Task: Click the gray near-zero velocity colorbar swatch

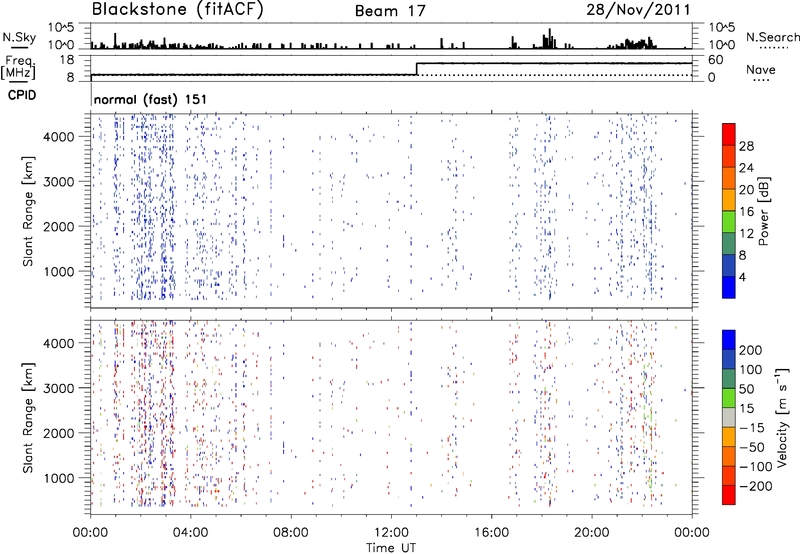Action: click(729, 417)
